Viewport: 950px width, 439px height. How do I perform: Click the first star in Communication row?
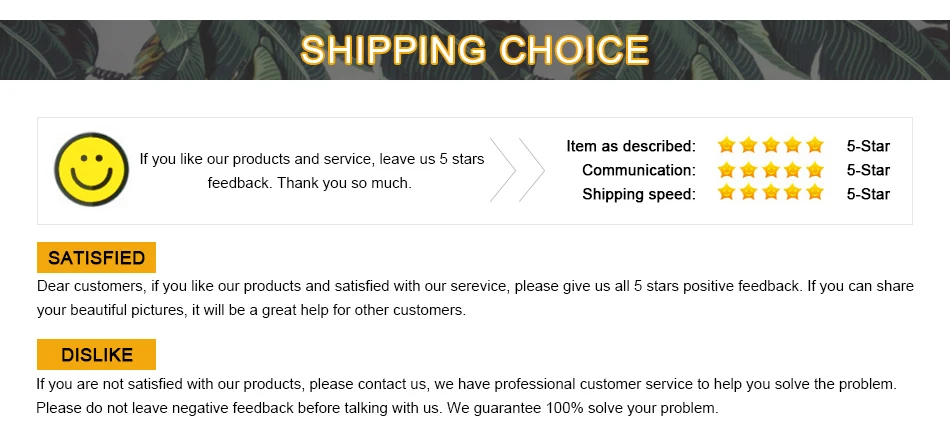click(x=726, y=170)
